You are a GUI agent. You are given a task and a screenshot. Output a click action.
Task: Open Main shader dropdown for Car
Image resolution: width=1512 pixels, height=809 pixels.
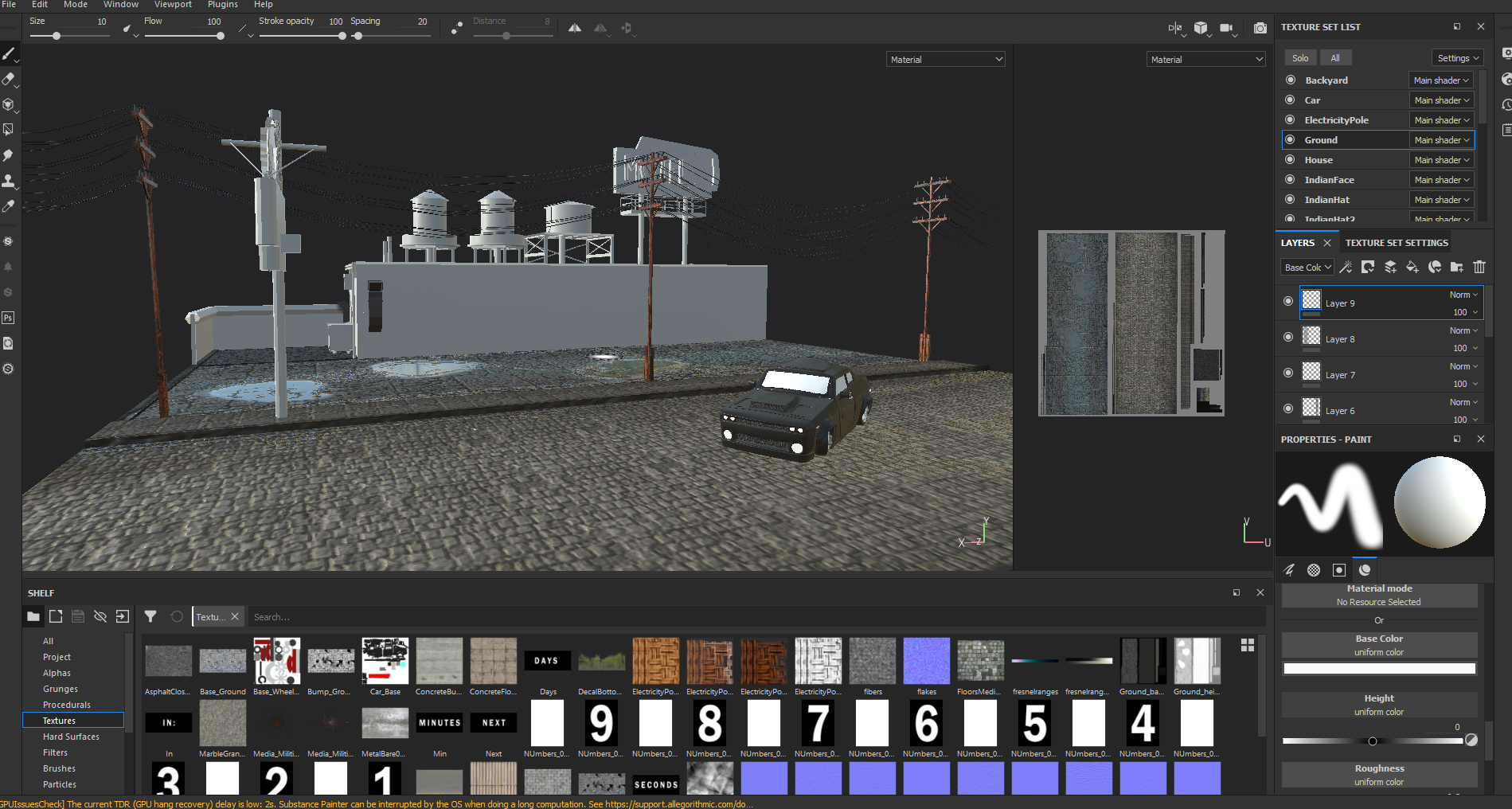click(x=1441, y=100)
